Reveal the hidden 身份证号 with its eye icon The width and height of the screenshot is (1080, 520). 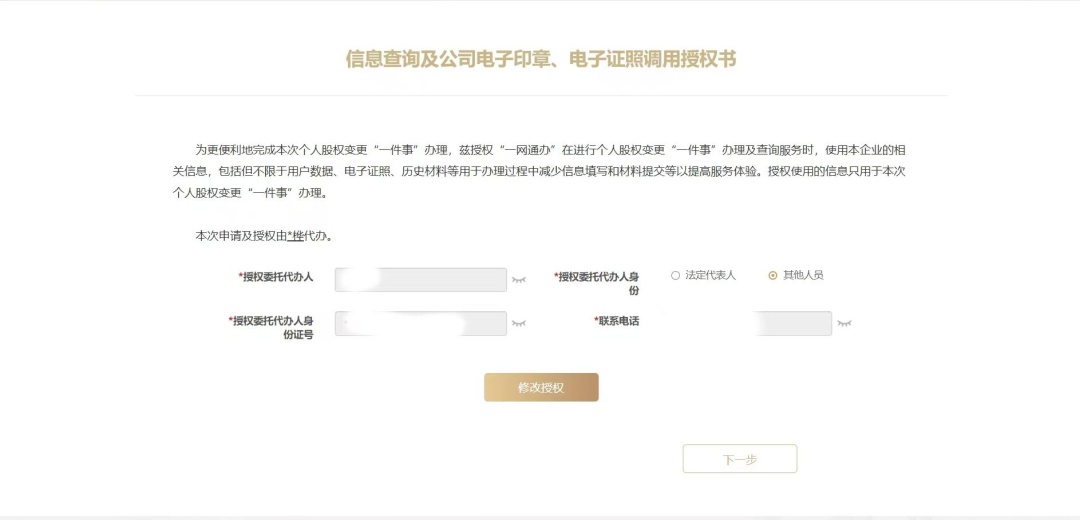click(518, 324)
